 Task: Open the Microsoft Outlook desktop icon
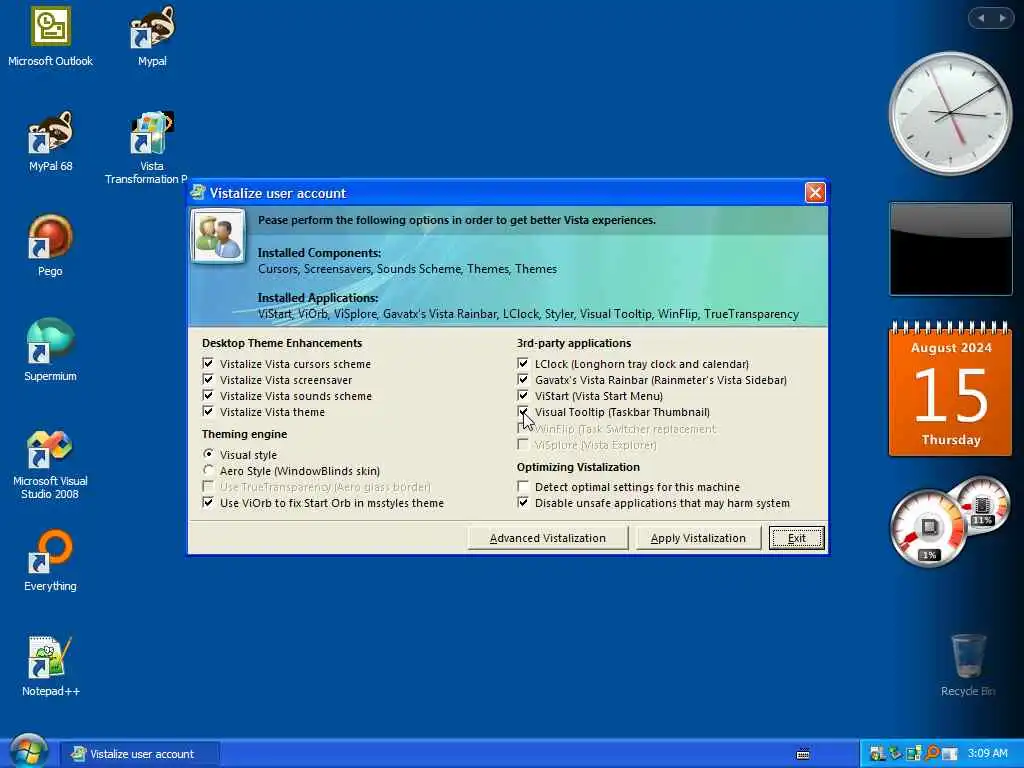point(50,36)
